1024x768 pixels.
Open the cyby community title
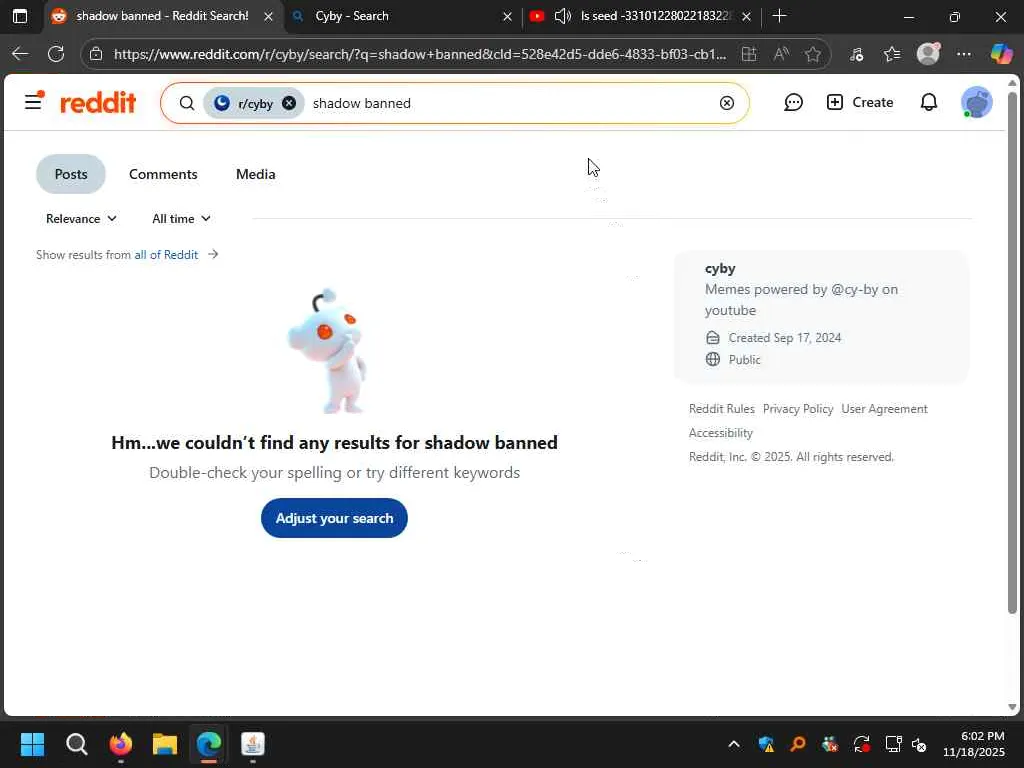(720, 268)
